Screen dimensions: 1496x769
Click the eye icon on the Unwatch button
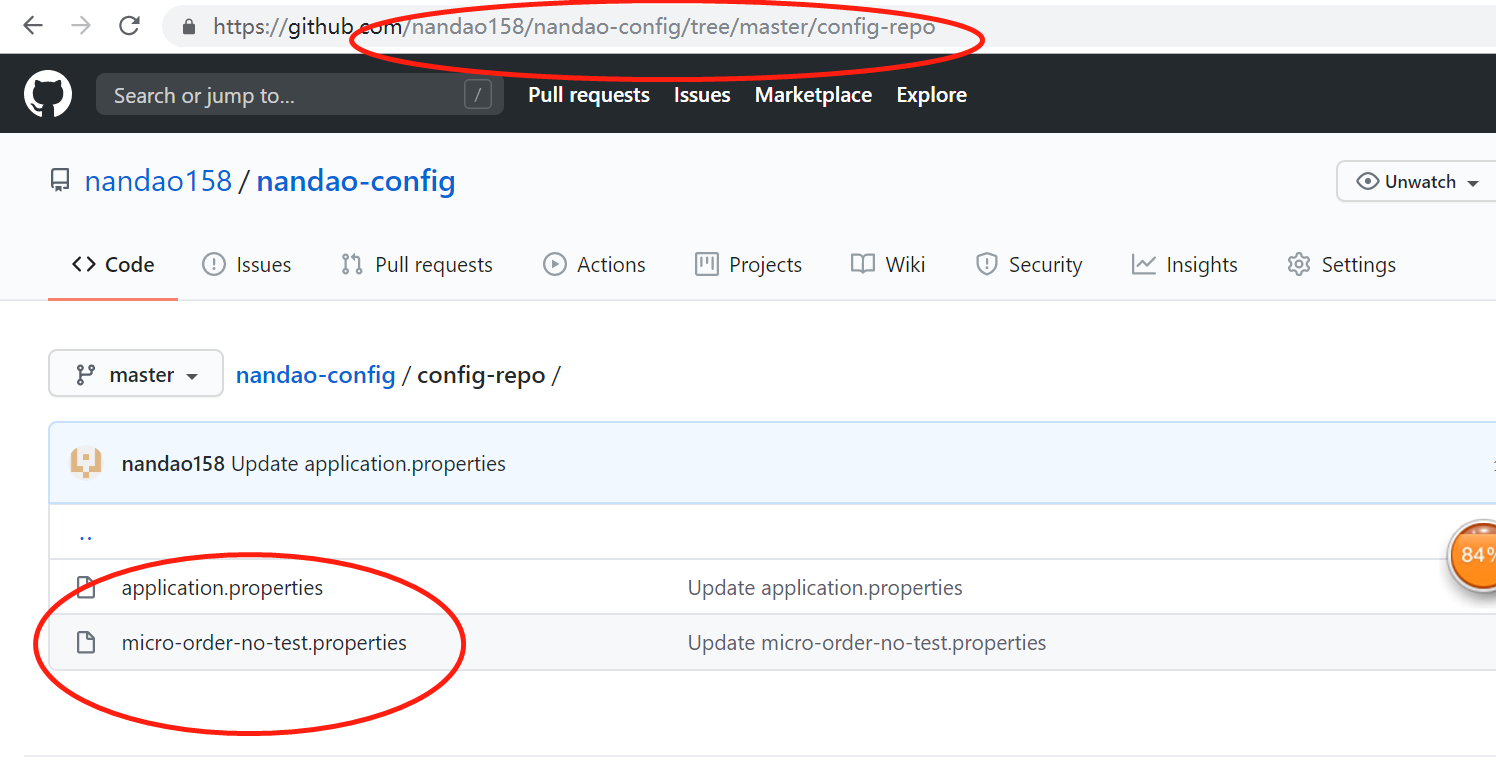[x=1367, y=182]
